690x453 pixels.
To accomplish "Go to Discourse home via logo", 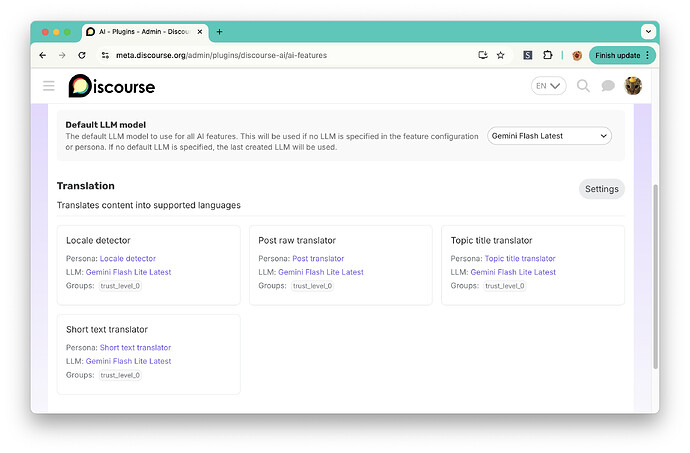I will [112, 86].
